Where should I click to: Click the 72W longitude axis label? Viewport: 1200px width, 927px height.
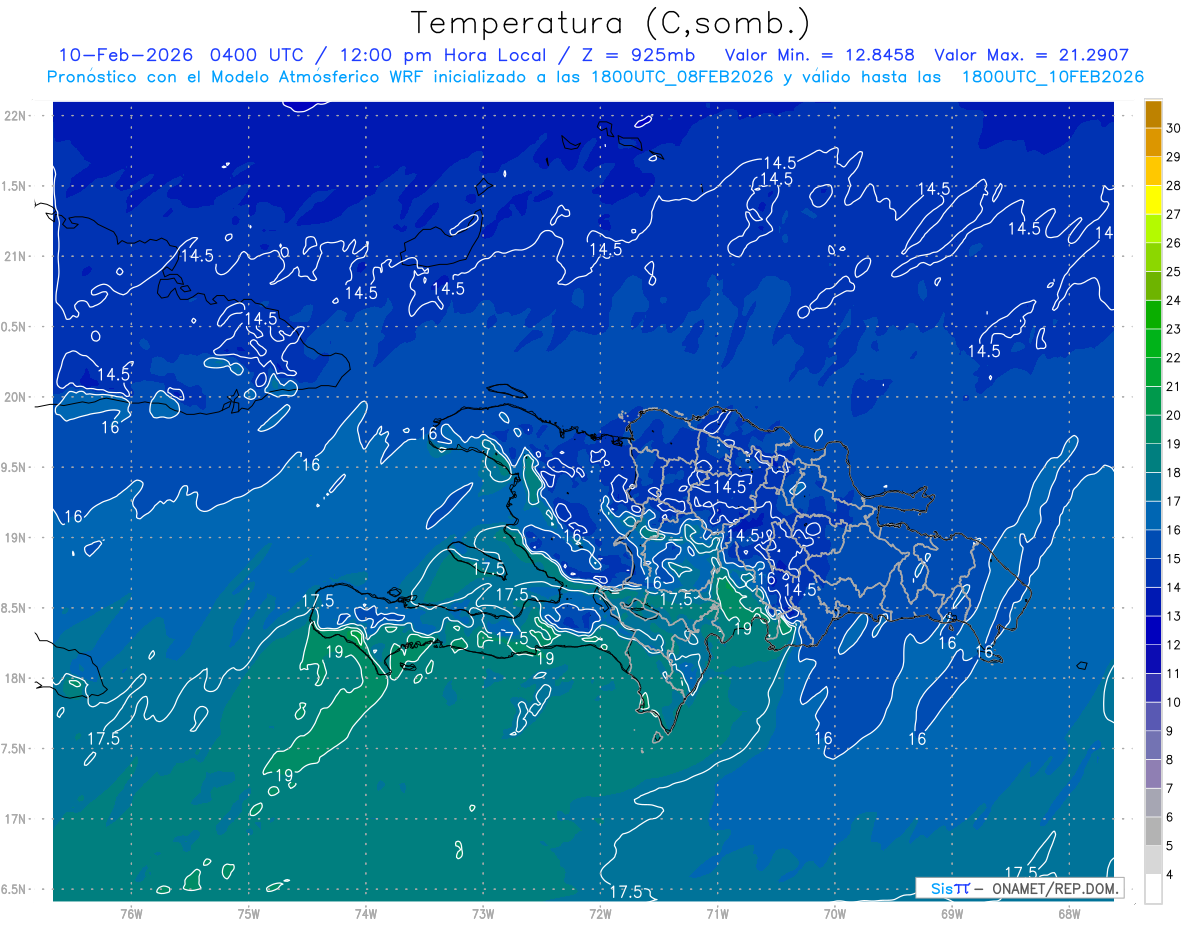click(x=600, y=913)
